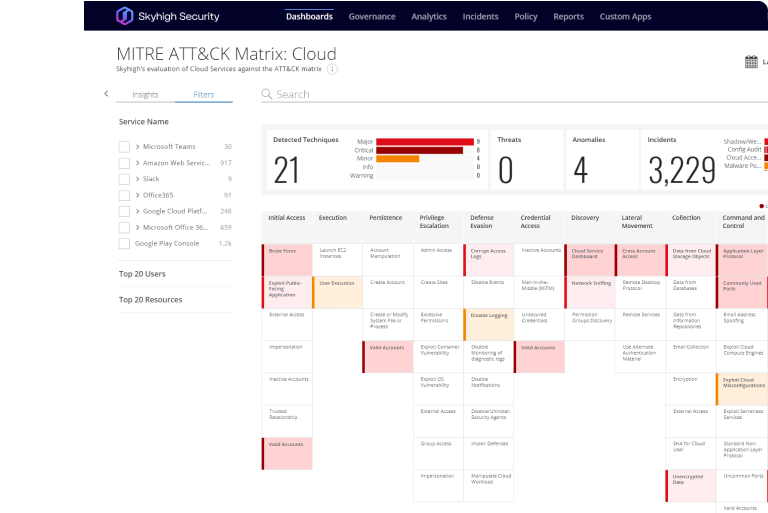The width and height of the screenshot is (768, 513).
Task: Select the Network Sniffing cell
Action: click(x=590, y=292)
